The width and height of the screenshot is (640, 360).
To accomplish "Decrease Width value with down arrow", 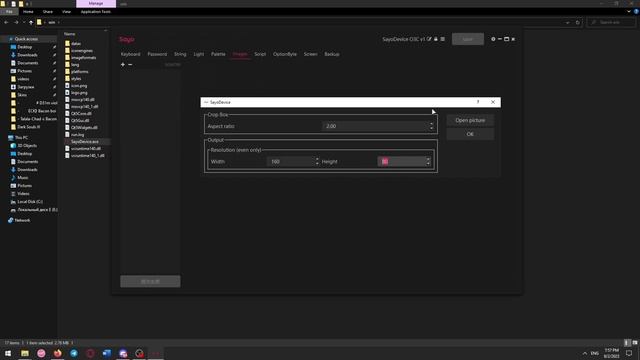I will 317,164.
